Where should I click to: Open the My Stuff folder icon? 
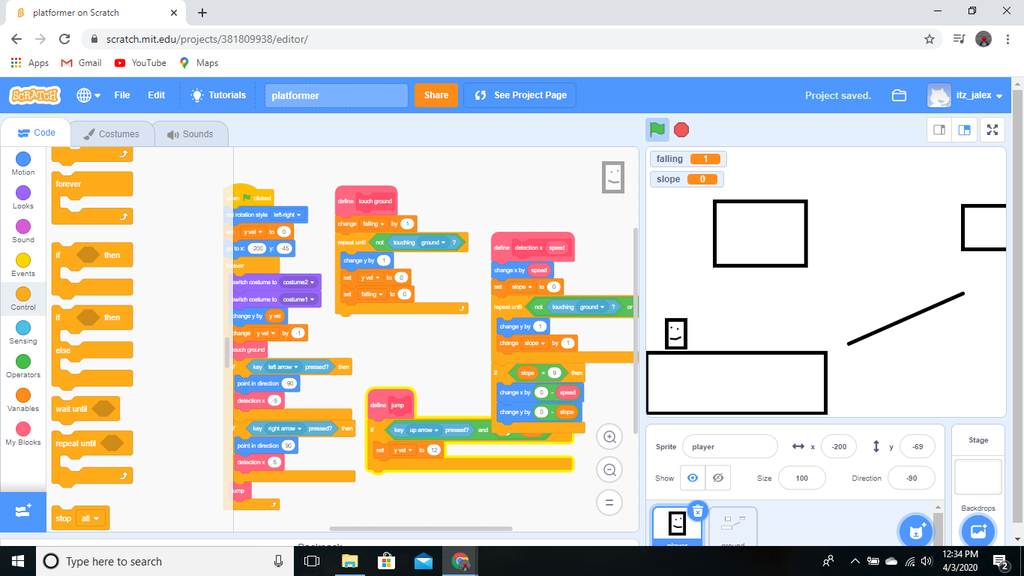[899, 95]
